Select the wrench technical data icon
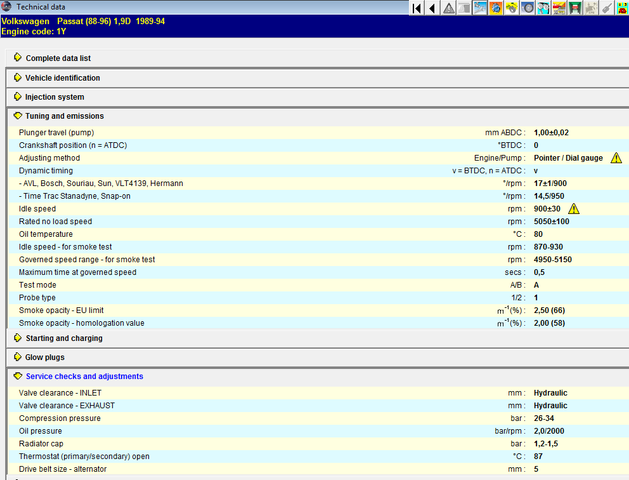 click(480, 8)
